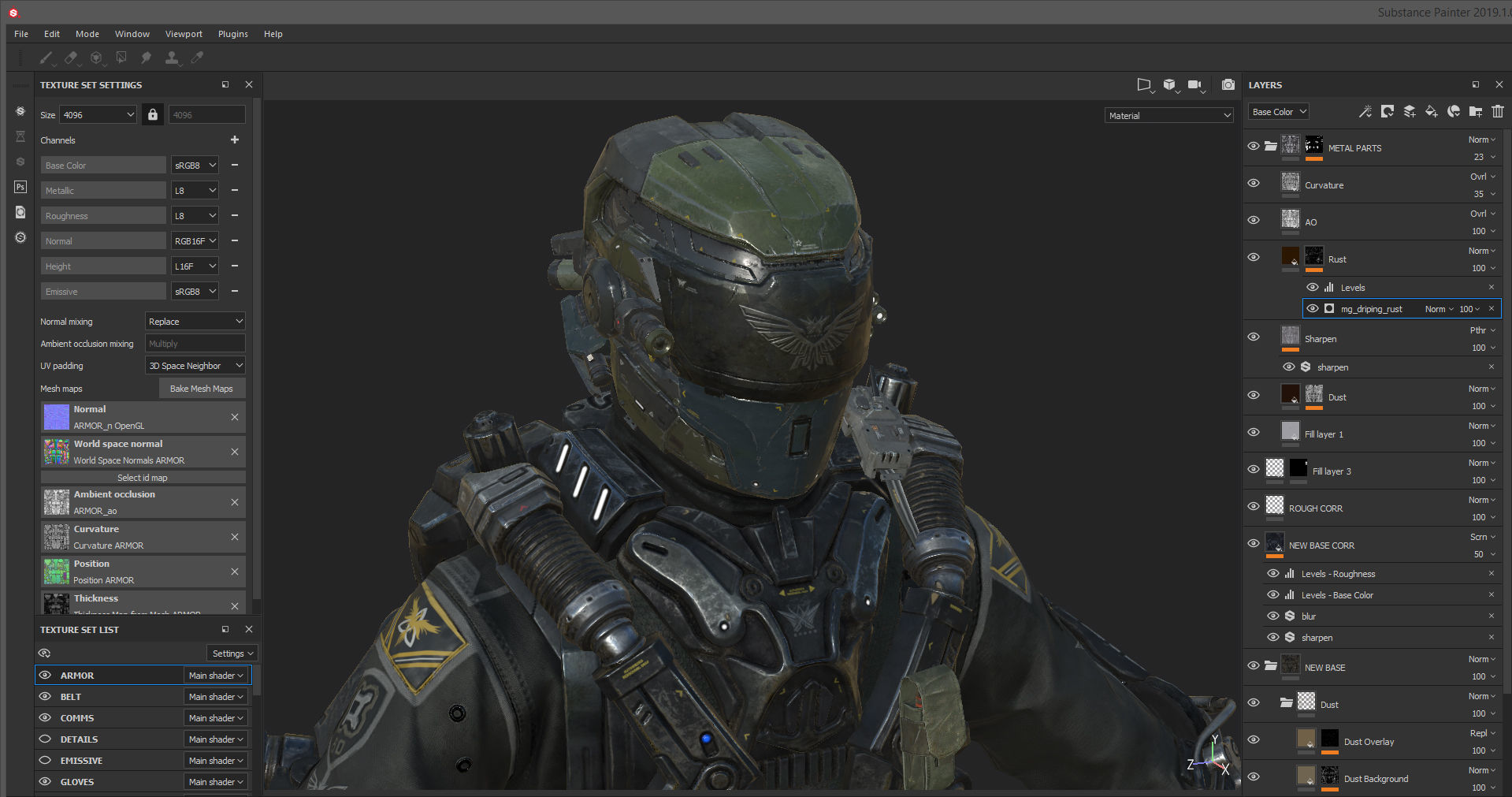Screen dimensions: 1512x797
Task: Take a screenshot with camera icon
Action: [x=1228, y=84]
